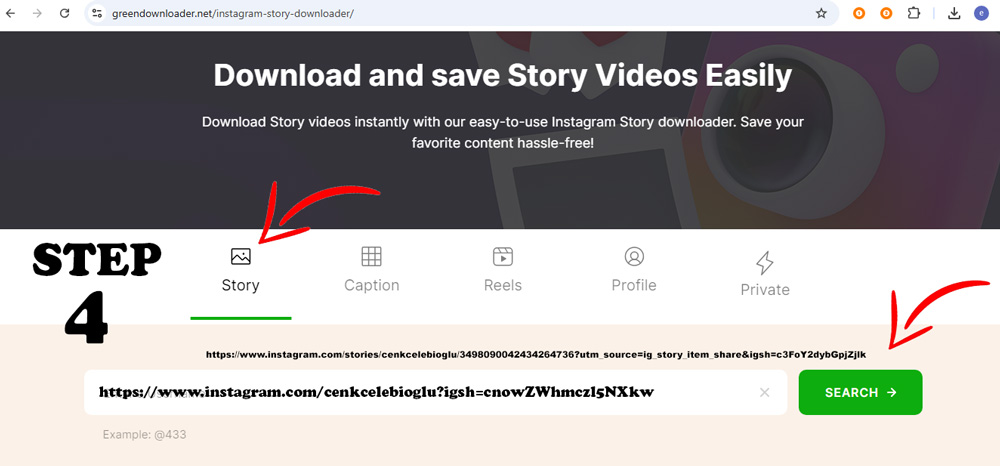This screenshot has height=466, width=1000.
Task: Click the Story picture icon
Action: click(x=240, y=256)
